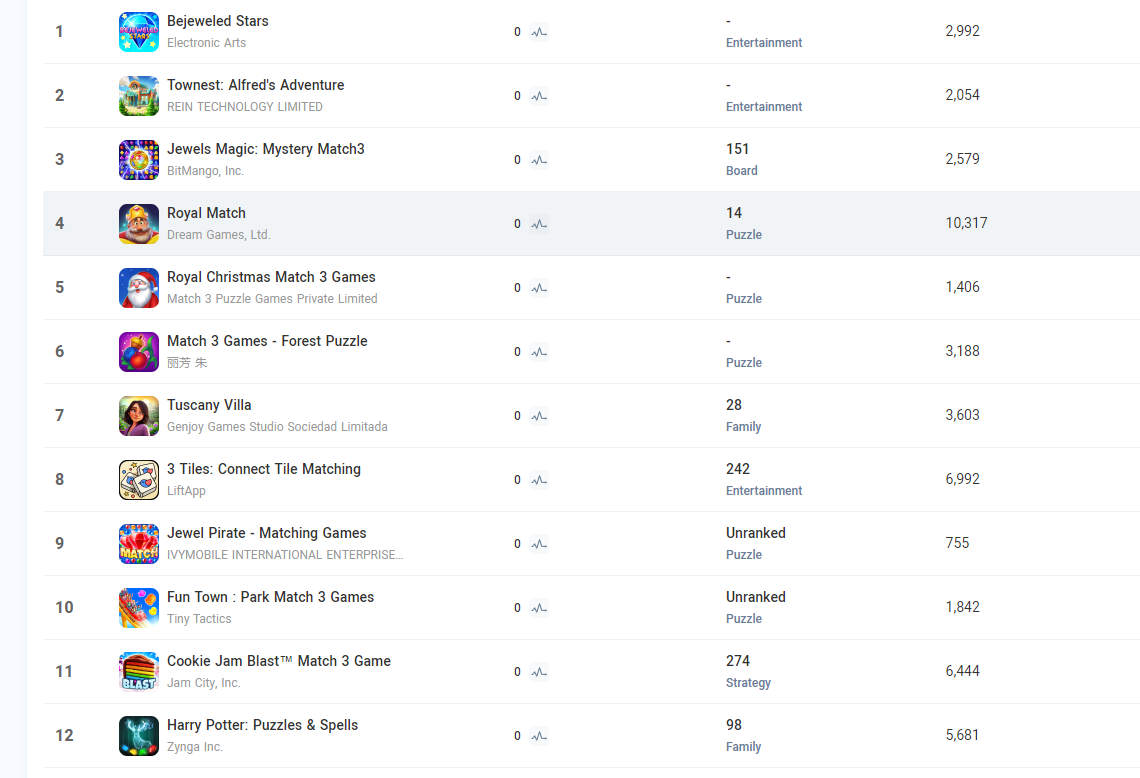Click the Harry Potter app icon
The height and width of the screenshot is (778, 1140).
click(x=138, y=736)
